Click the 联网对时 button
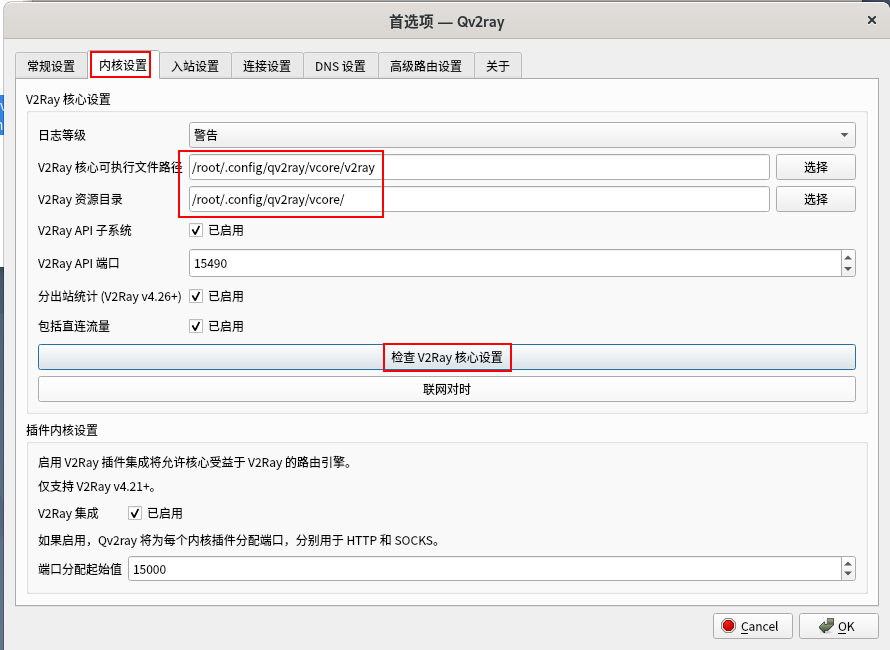 447,389
